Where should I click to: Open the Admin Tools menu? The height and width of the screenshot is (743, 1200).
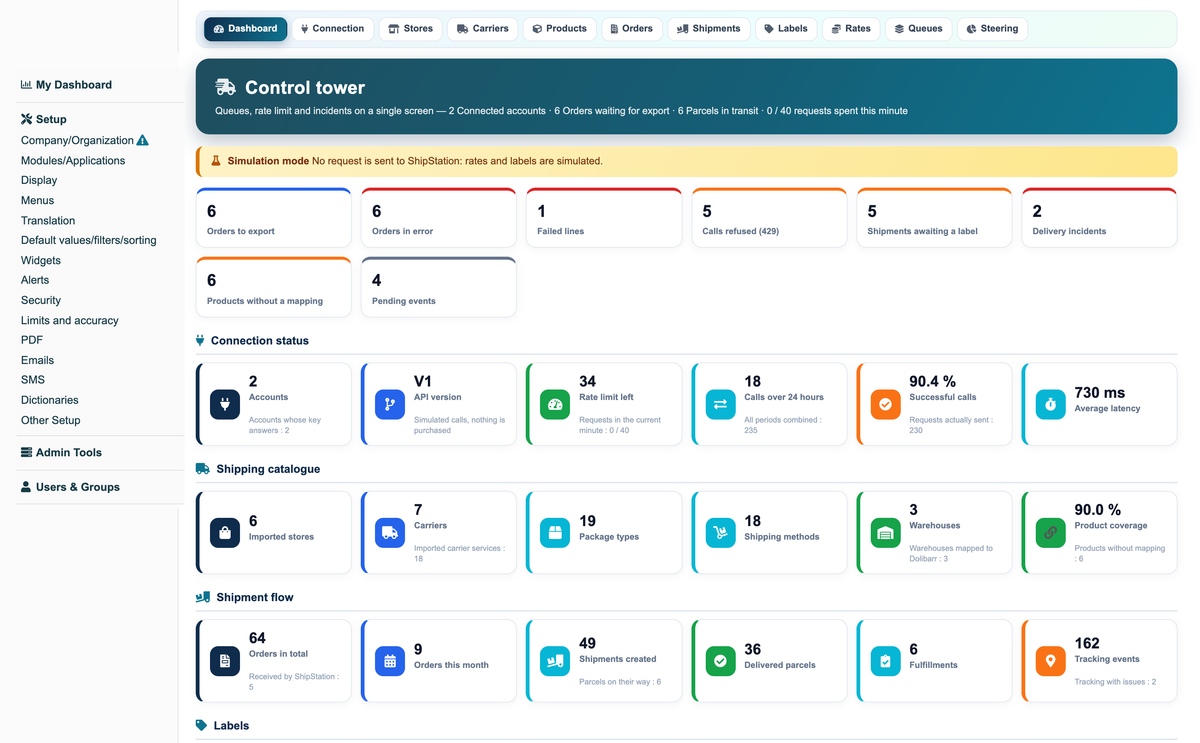pyautogui.click(x=61, y=453)
